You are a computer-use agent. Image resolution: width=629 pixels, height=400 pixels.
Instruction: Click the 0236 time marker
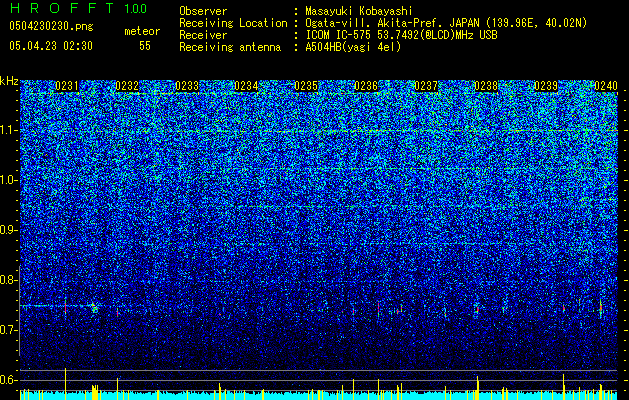[x=366, y=86]
